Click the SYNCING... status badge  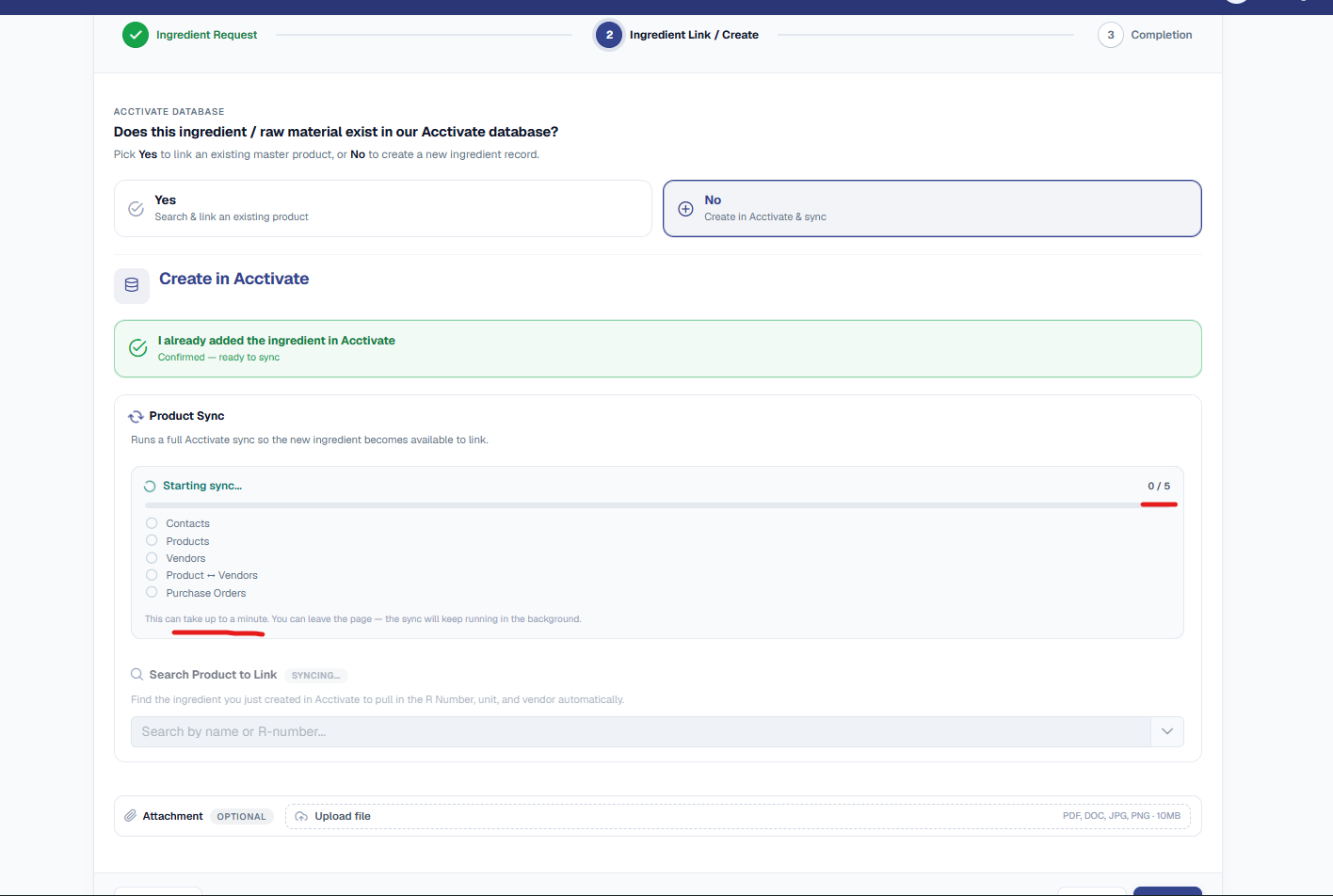point(316,676)
